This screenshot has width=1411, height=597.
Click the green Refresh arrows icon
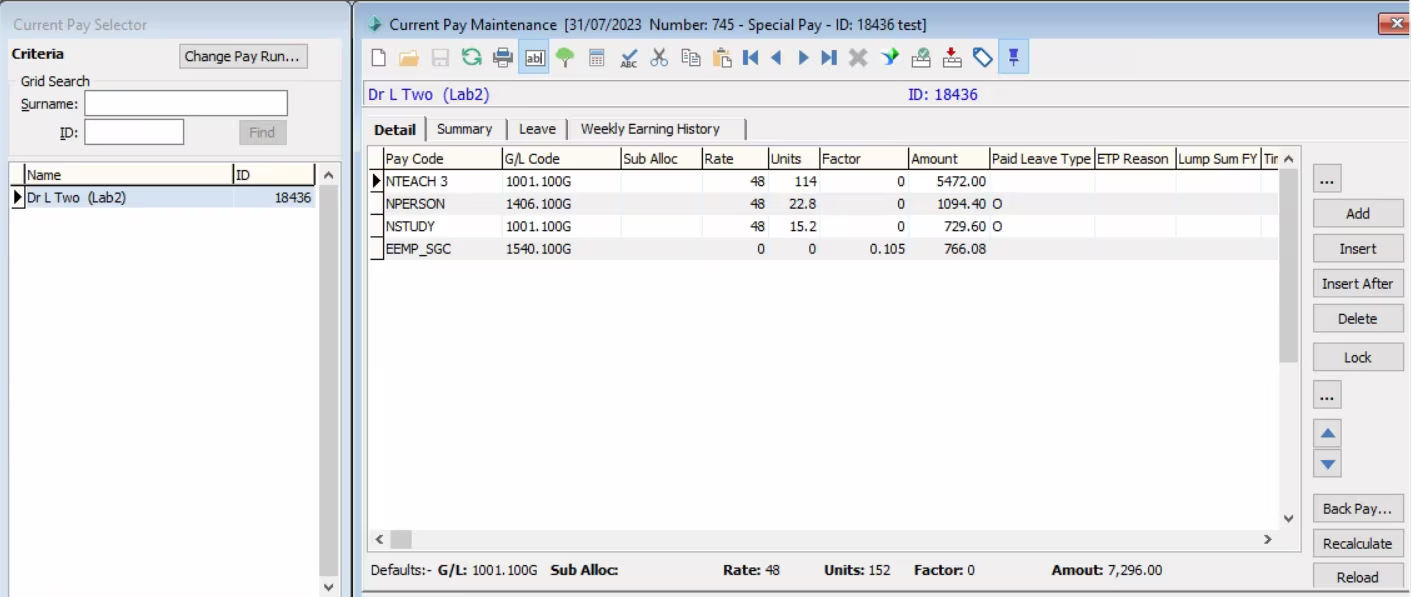pos(471,58)
